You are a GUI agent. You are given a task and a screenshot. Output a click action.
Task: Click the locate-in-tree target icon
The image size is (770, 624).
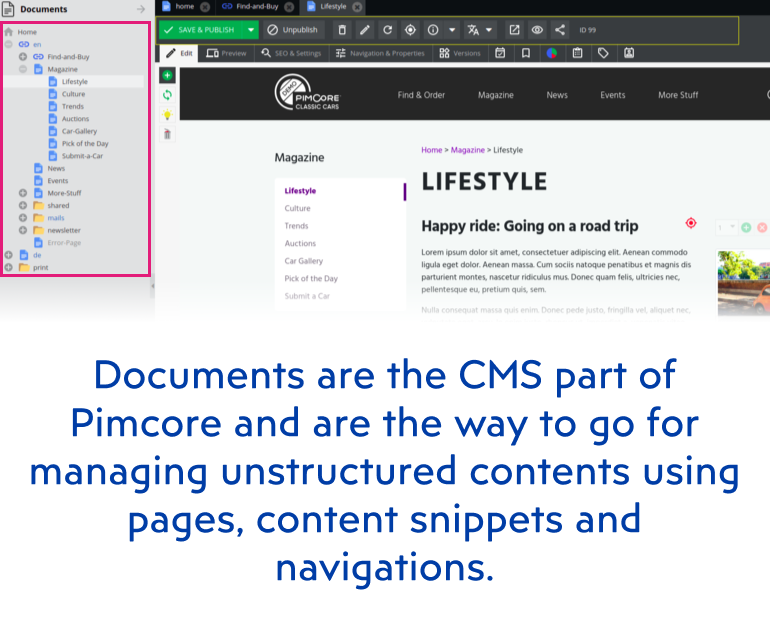click(410, 30)
